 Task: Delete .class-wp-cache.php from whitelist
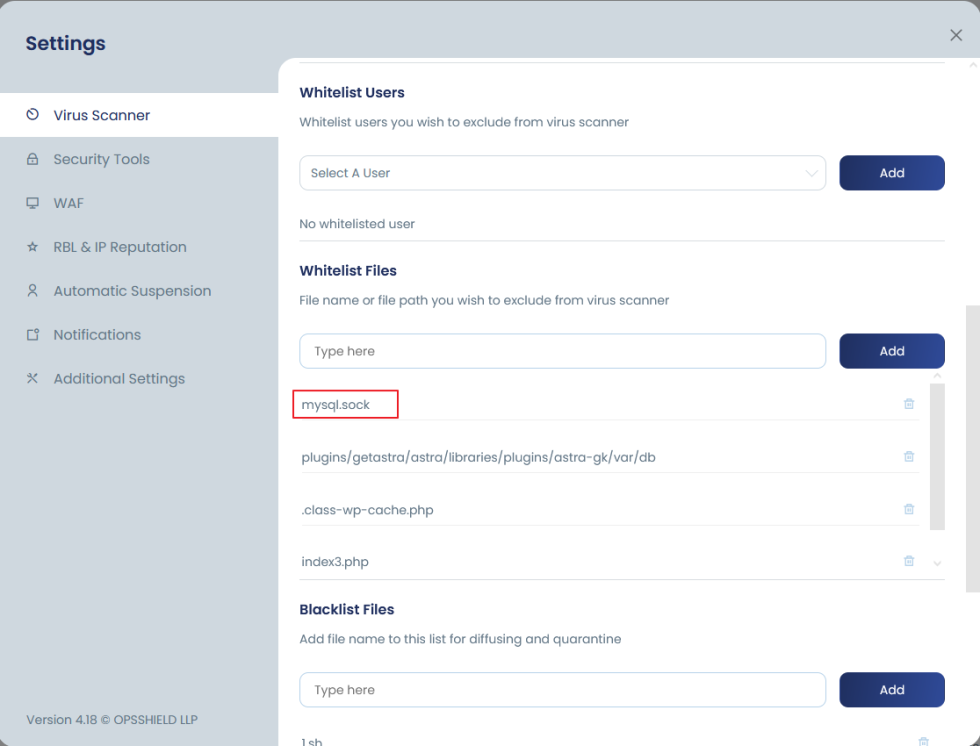point(908,509)
